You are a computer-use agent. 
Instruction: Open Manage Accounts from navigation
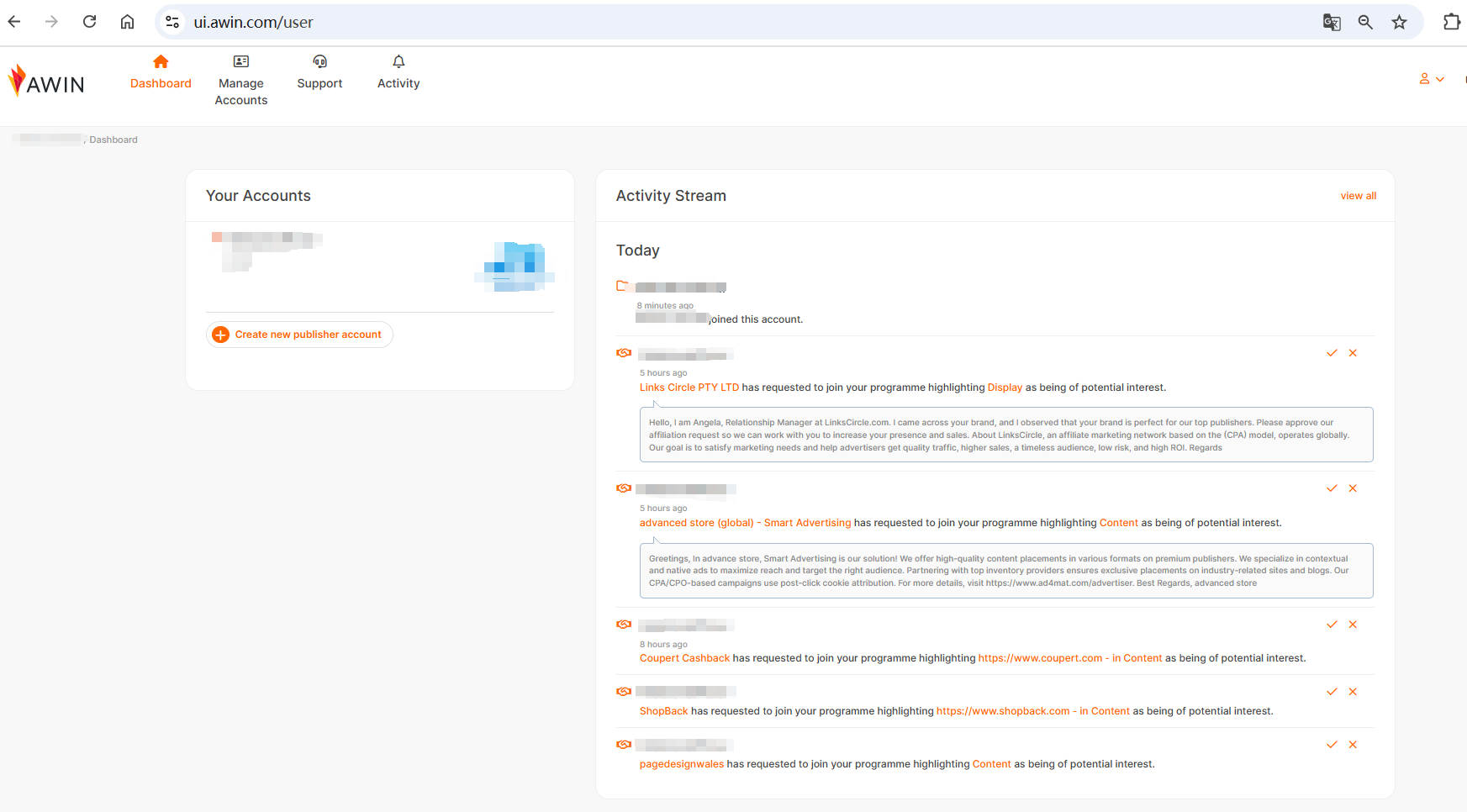click(x=241, y=82)
